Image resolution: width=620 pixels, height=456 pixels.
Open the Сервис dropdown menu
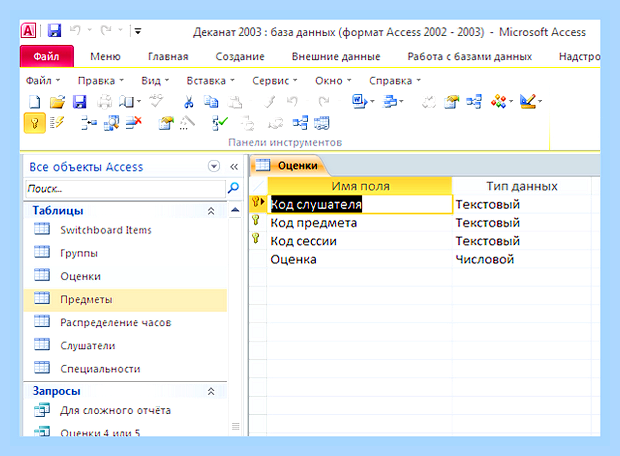[275, 81]
